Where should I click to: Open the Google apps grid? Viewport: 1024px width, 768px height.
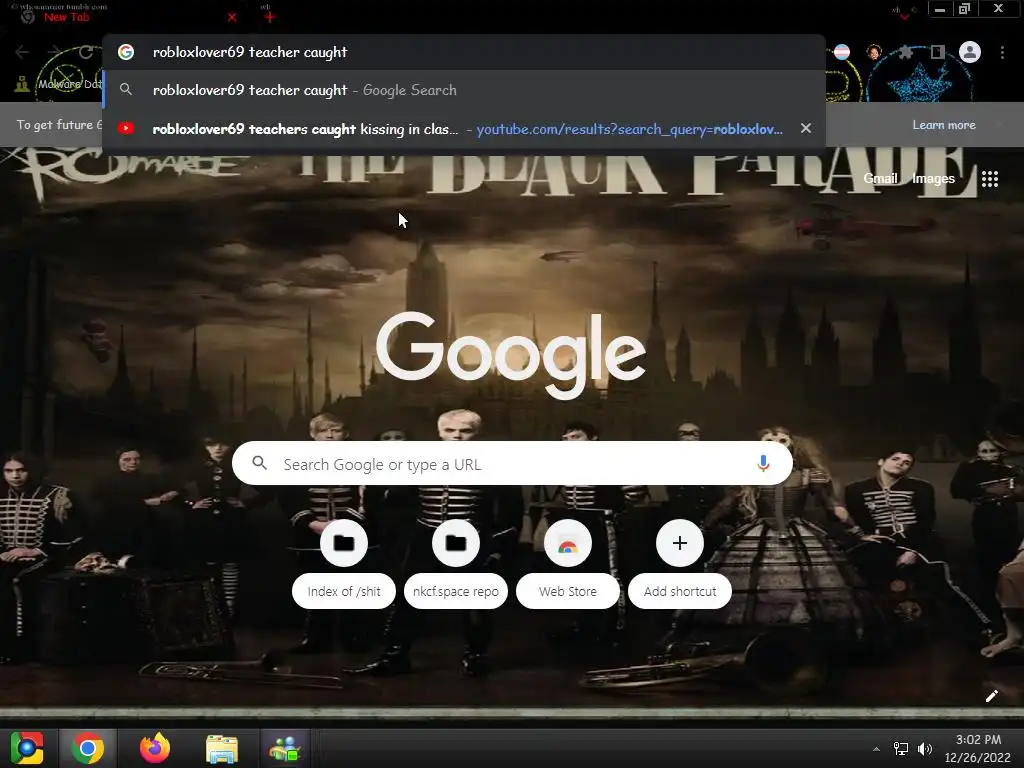pyautogui.click(x=990, y=179)
